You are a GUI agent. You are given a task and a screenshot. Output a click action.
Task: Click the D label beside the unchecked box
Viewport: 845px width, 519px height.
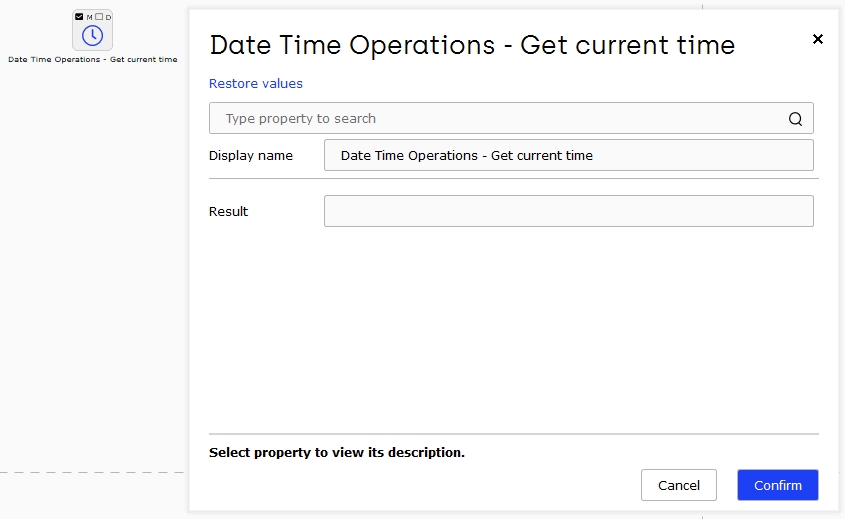pos(108,17)
